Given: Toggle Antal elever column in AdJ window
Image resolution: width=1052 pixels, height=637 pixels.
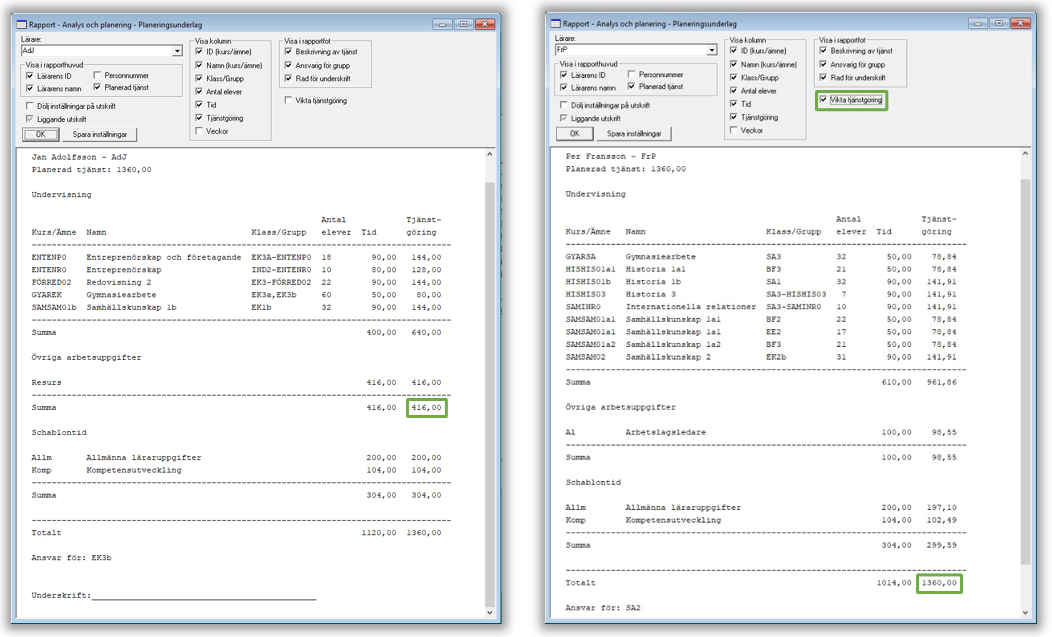Looking at the screenshot, I should [199, 91].
